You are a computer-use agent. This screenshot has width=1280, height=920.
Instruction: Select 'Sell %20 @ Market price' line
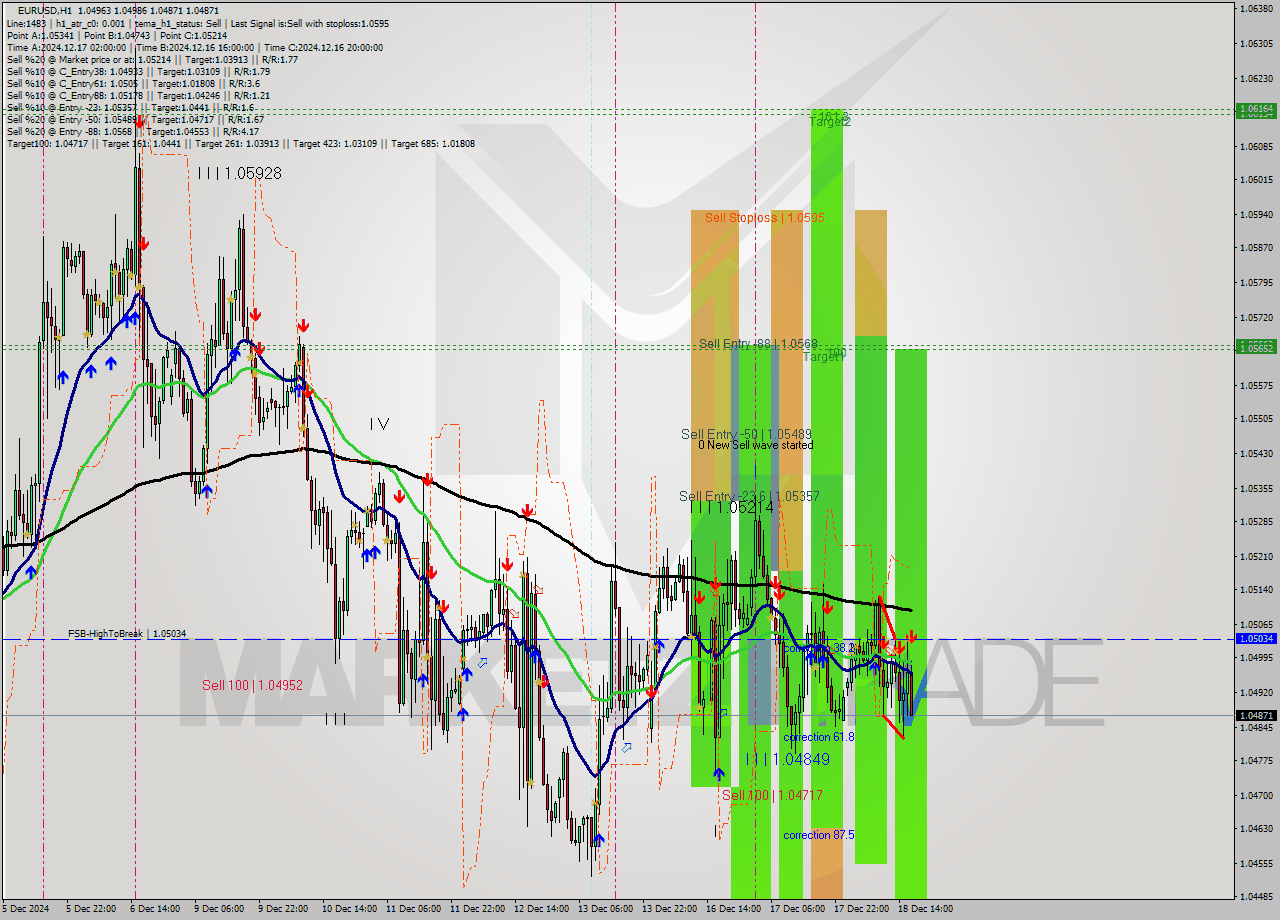(x=152, y=59)
